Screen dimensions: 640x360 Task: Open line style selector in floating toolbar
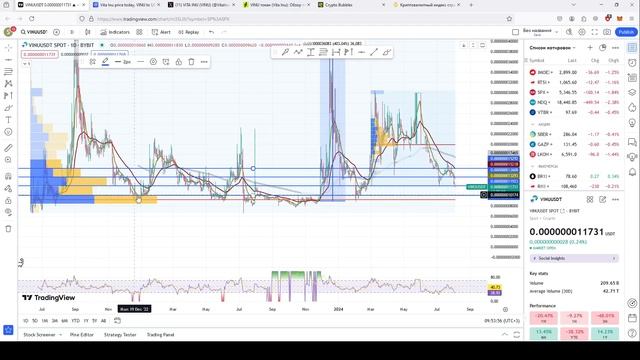tap(140, 62)
